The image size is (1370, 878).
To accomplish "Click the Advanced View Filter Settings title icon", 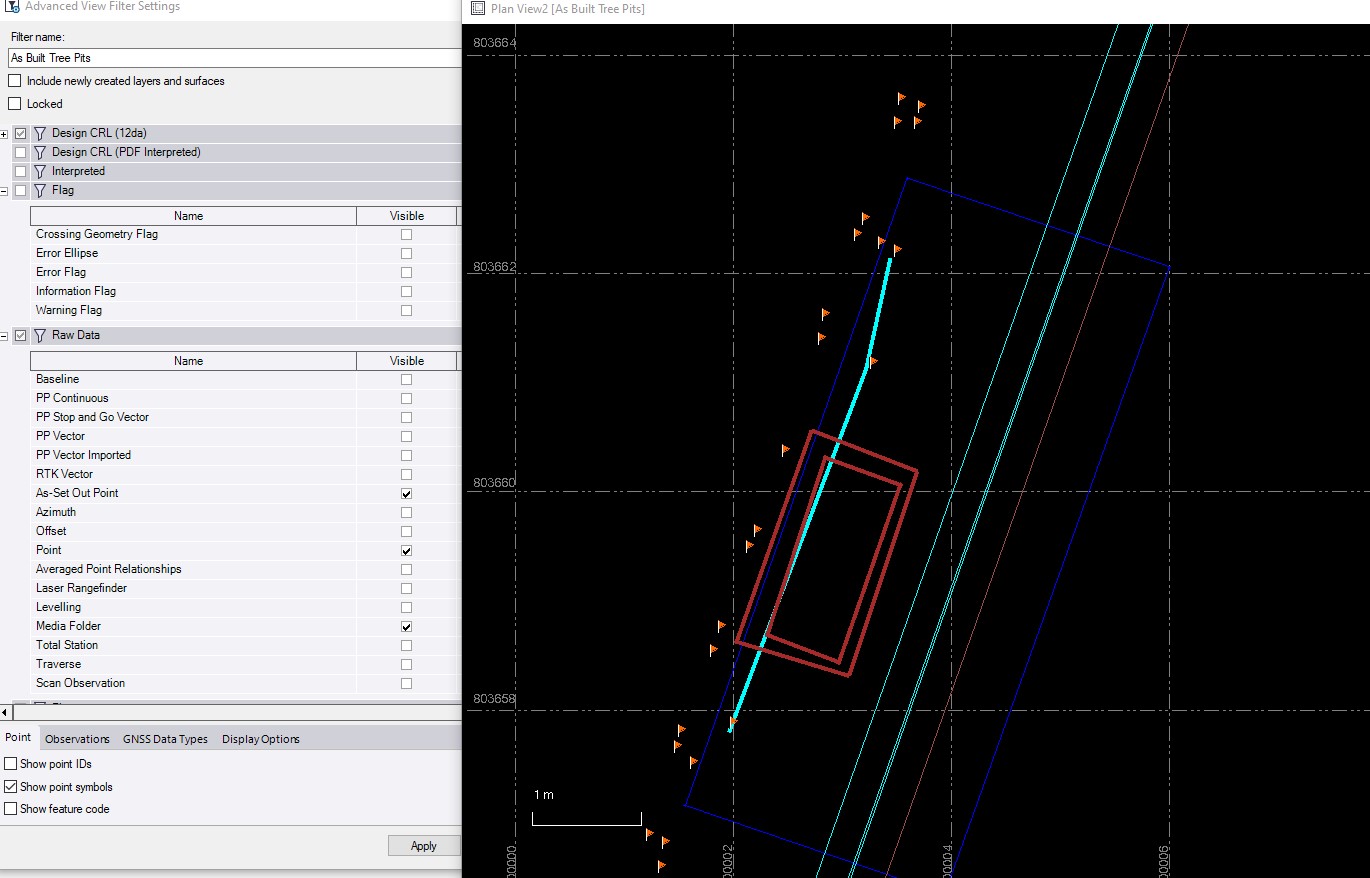I will point(12,7).
